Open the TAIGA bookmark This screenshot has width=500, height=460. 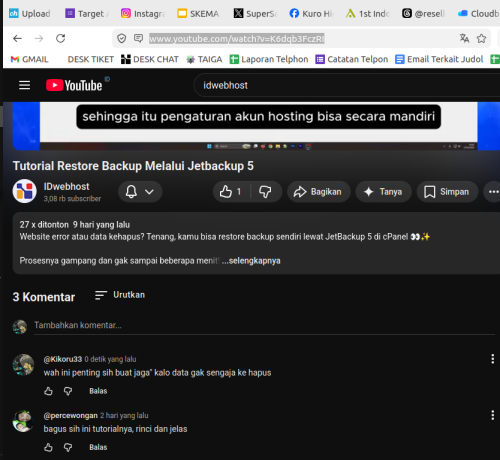[204, 59]
